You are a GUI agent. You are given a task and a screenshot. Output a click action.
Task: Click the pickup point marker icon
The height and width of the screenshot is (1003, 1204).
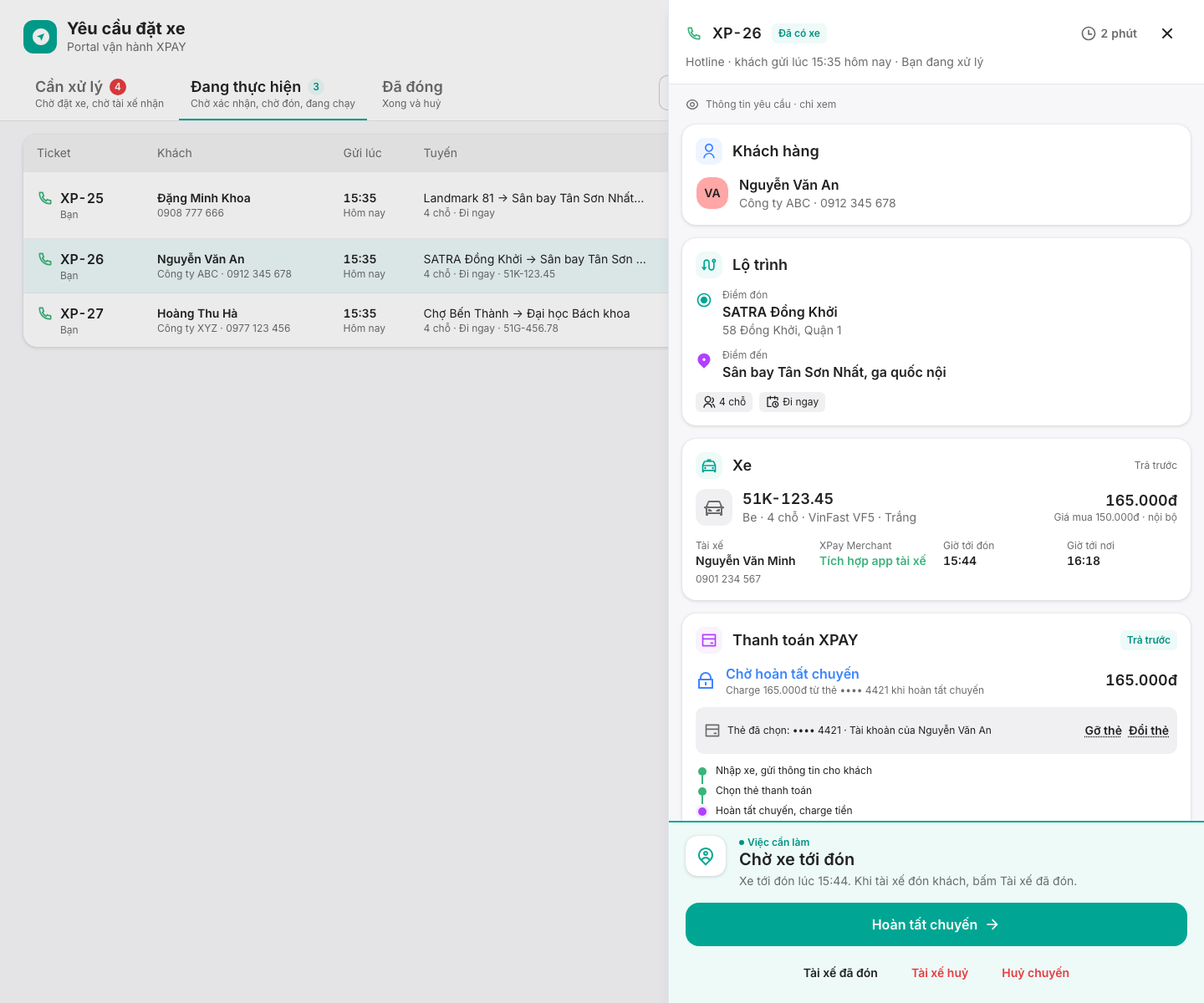tap(704, 300)
